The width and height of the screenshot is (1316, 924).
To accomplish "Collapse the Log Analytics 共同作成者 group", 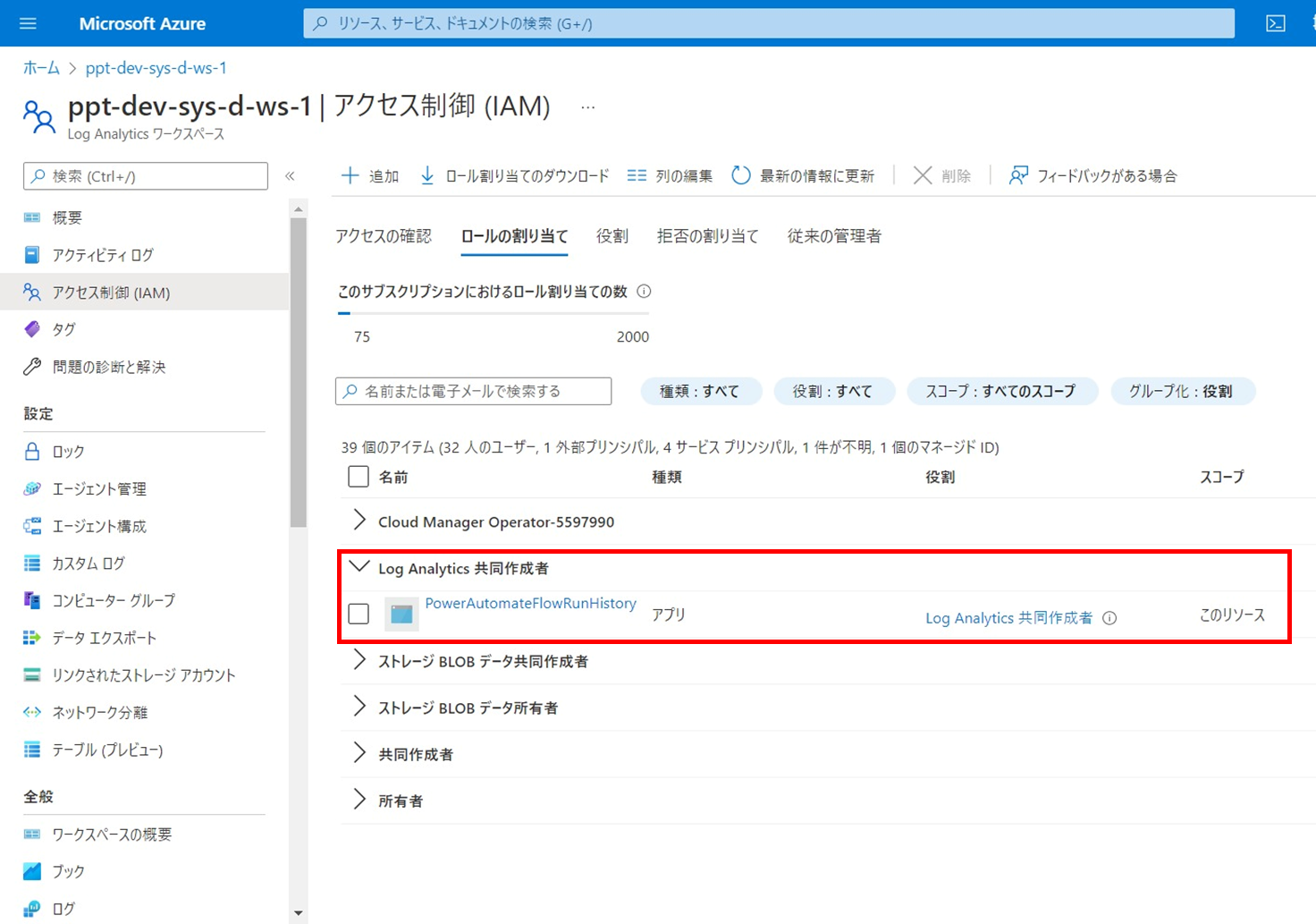I will [359, 567].
